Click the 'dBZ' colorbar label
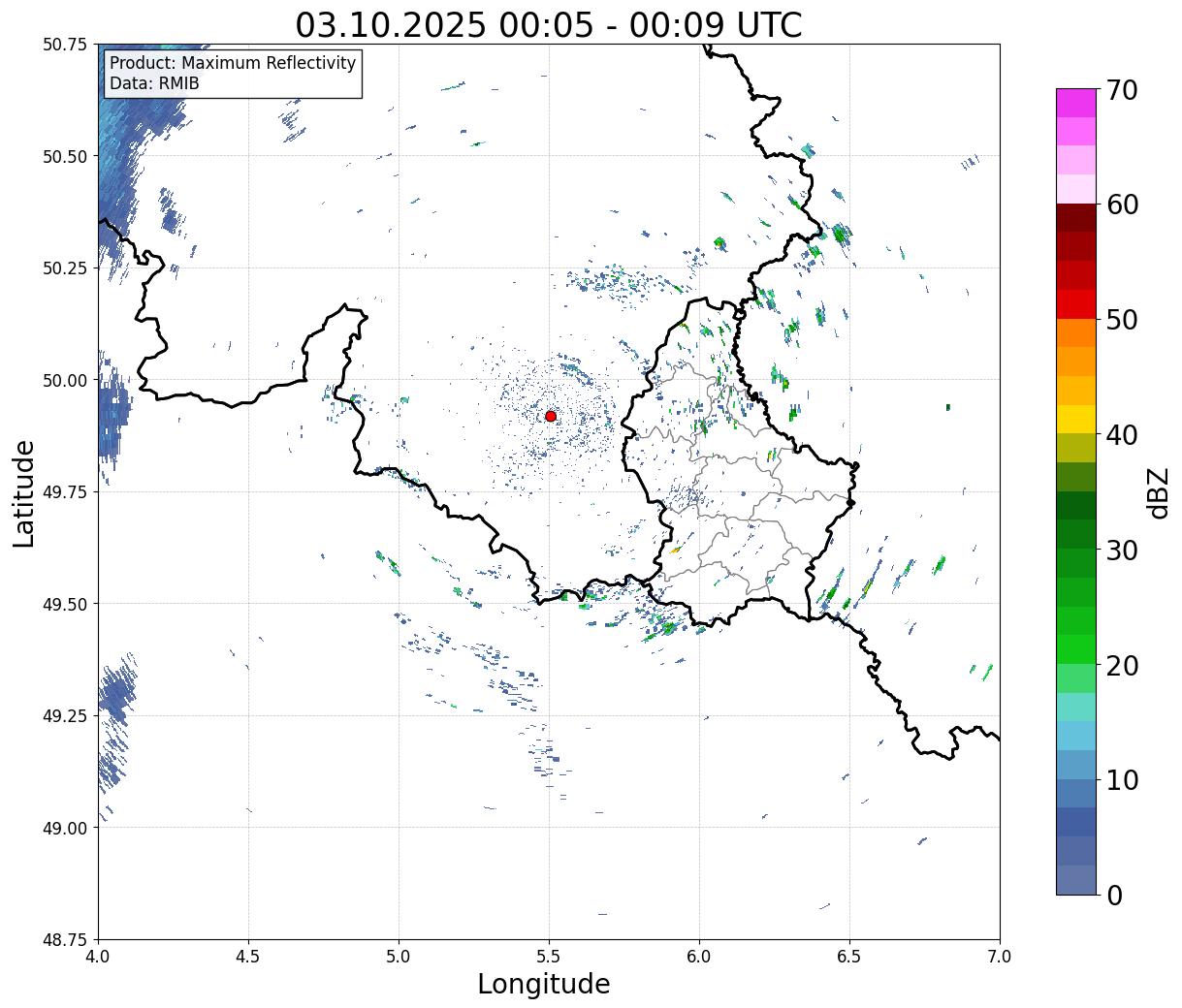The width and height of the screenshot is (1182, 1008). point(1158,491)
